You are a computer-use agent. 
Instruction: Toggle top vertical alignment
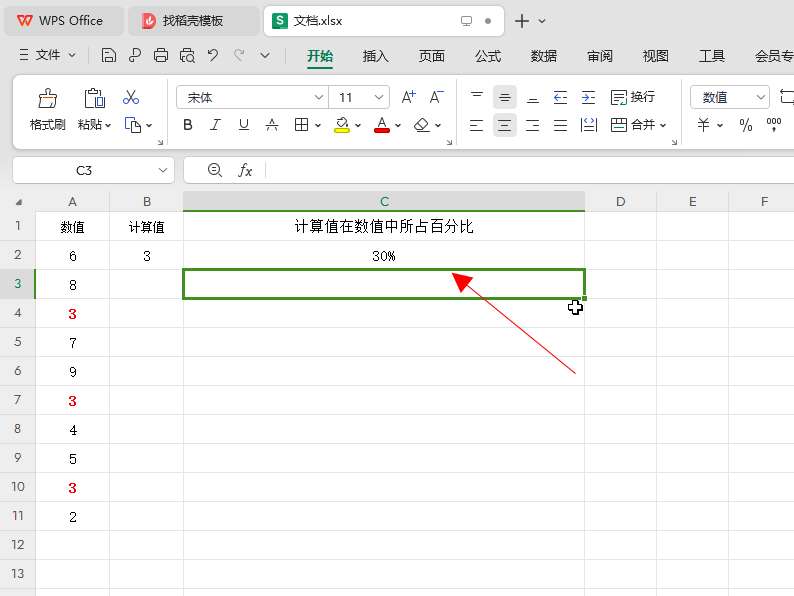(477, 97)
